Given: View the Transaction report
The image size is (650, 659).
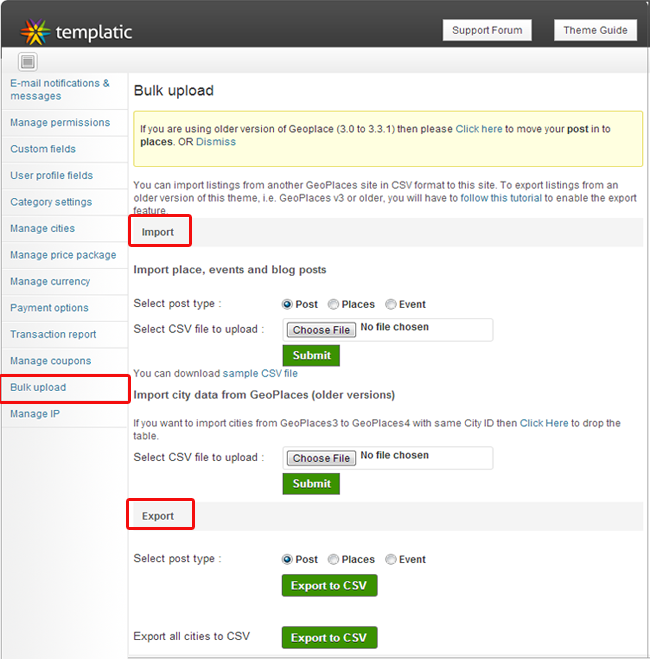Looking at the screenshot, I should pos(53,334).
